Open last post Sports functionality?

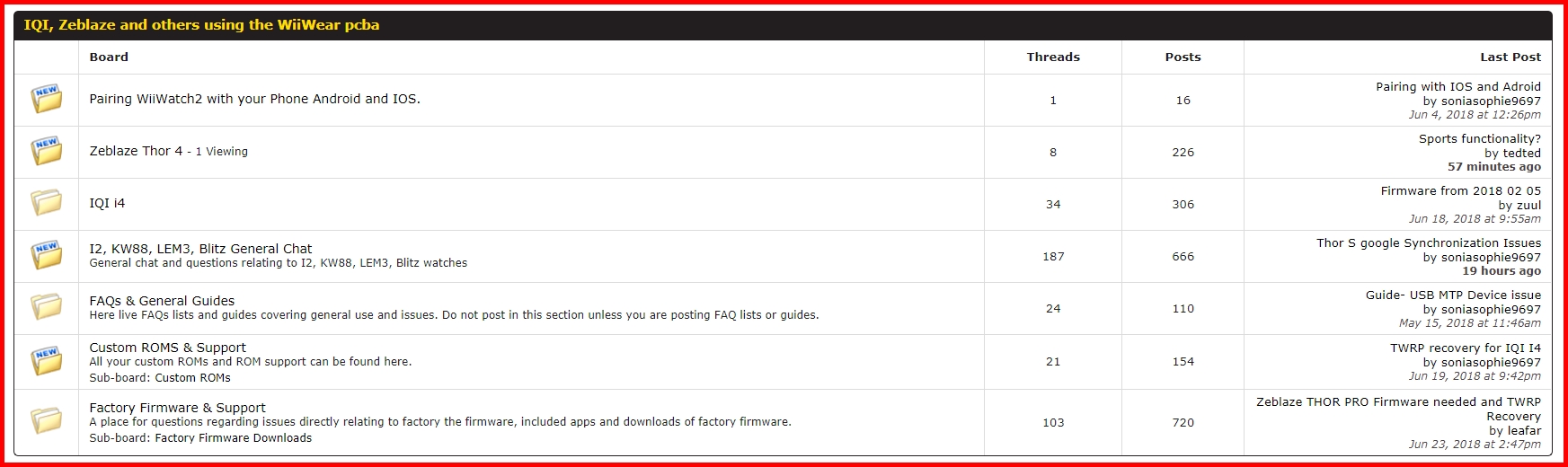click(x=1479, y=138)
